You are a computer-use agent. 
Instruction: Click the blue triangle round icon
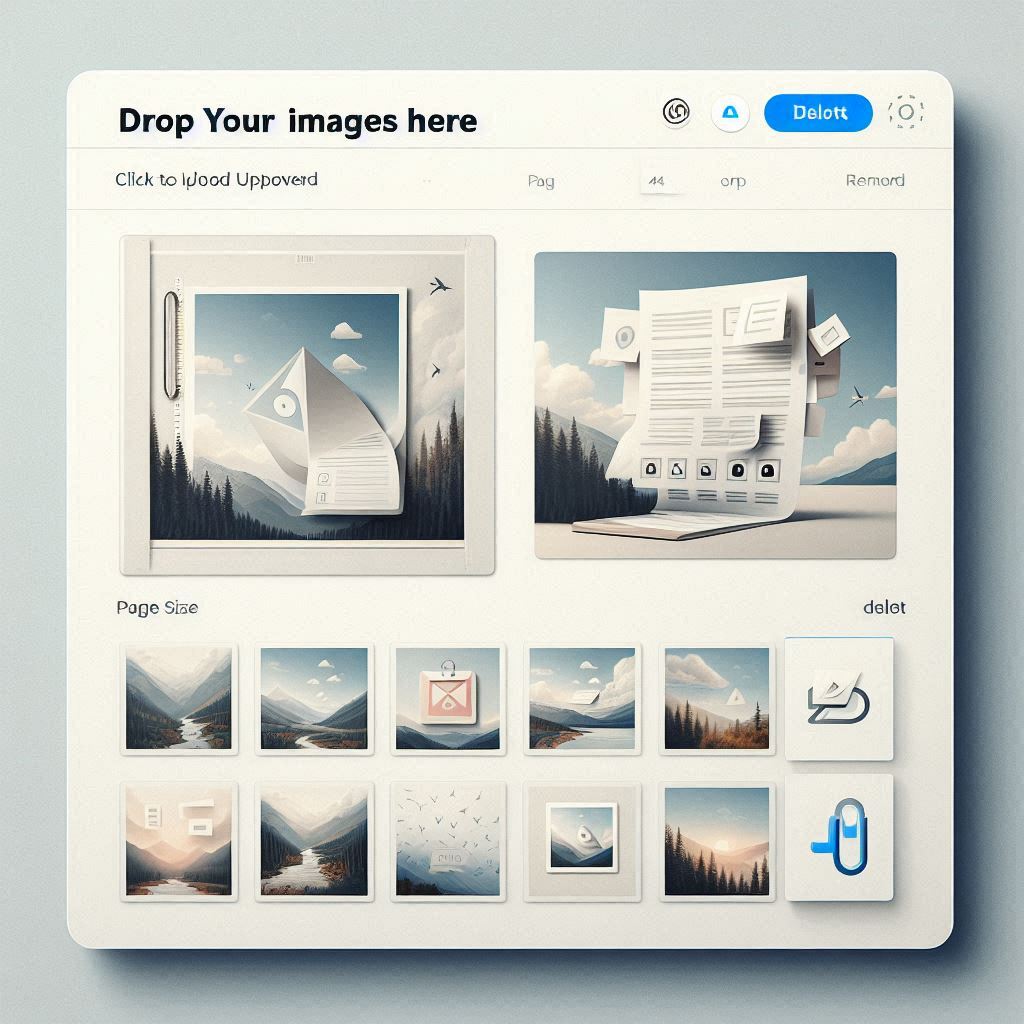(731, 114)
